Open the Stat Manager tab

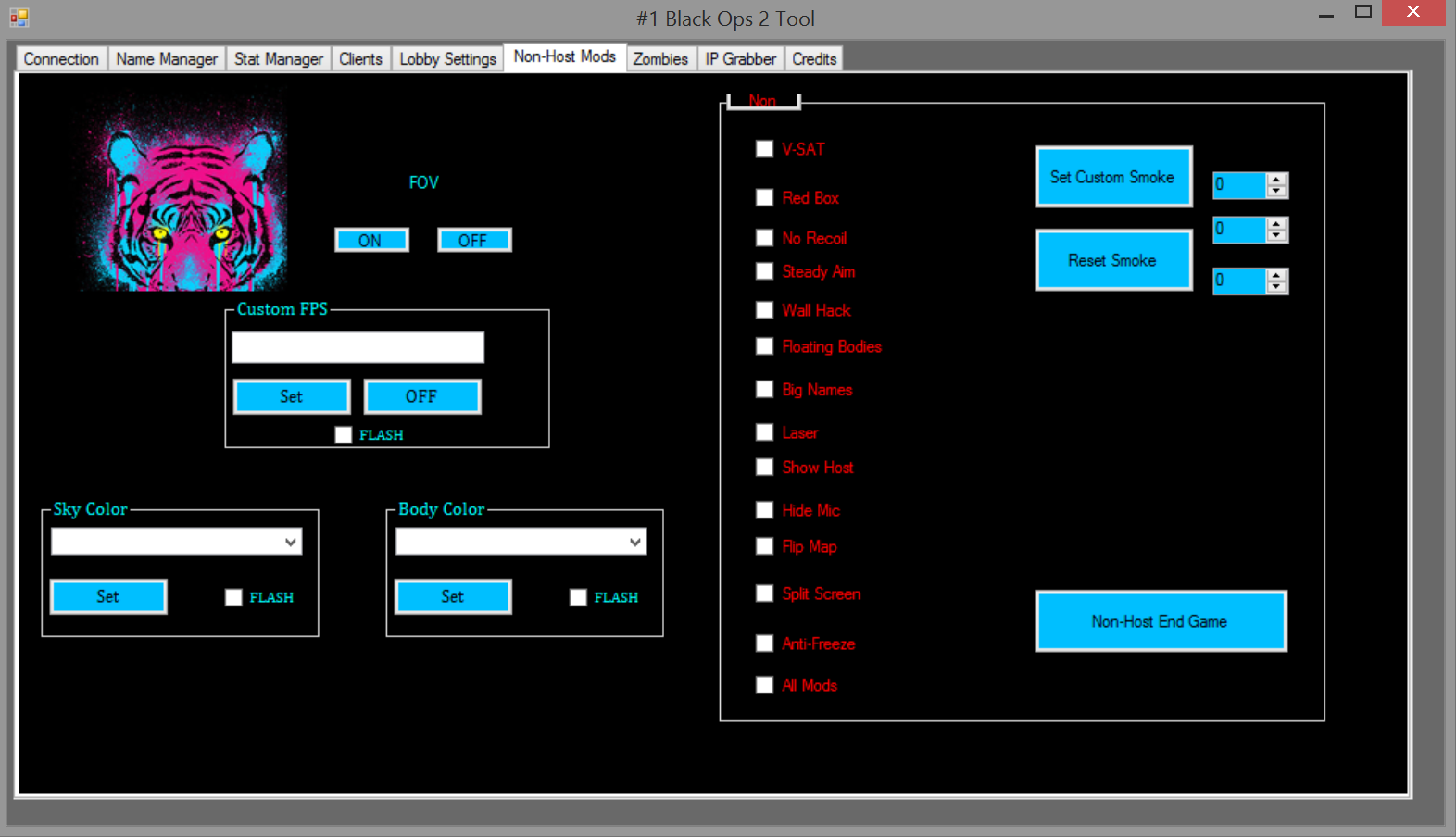[279, 58]
